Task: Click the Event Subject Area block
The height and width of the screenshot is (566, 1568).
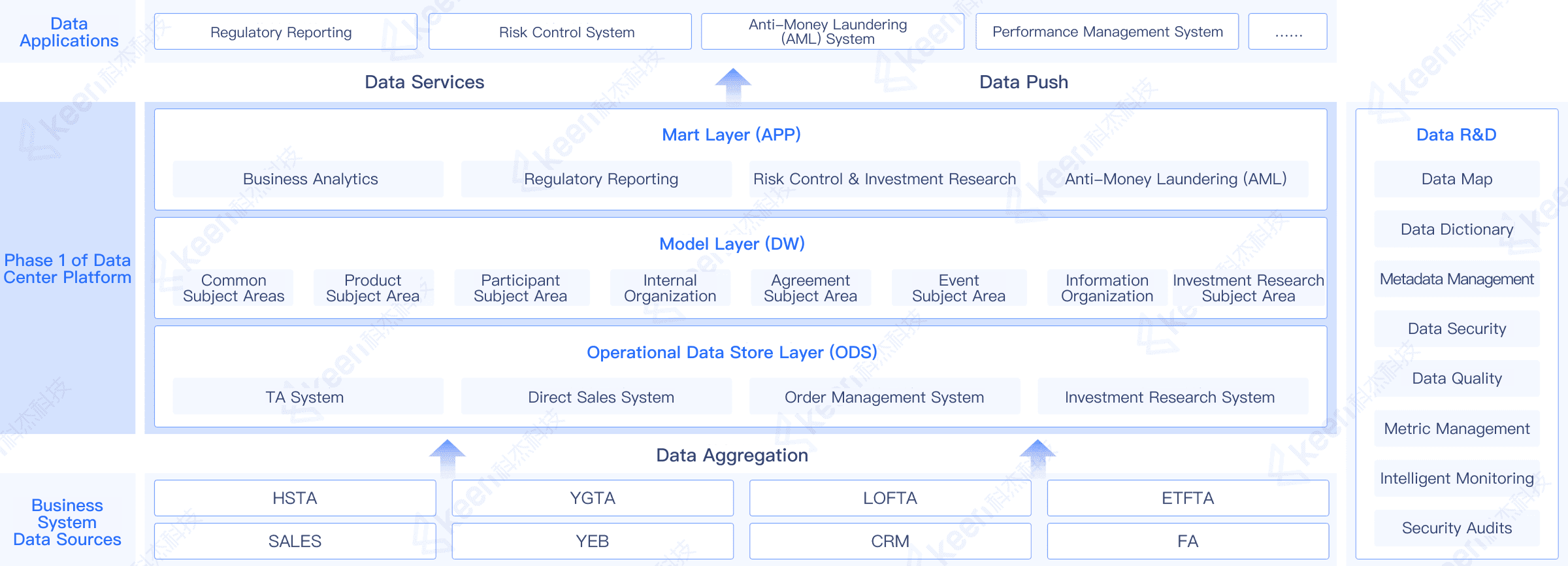Action: (958, 288)
